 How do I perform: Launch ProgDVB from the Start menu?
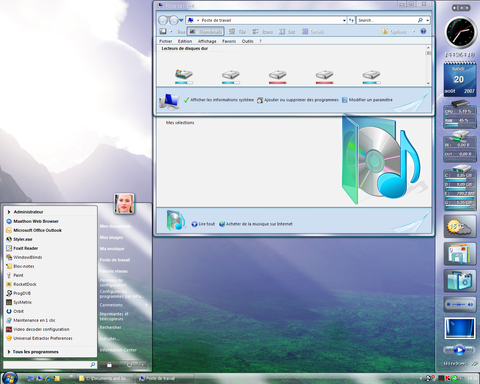pos(19,293)
